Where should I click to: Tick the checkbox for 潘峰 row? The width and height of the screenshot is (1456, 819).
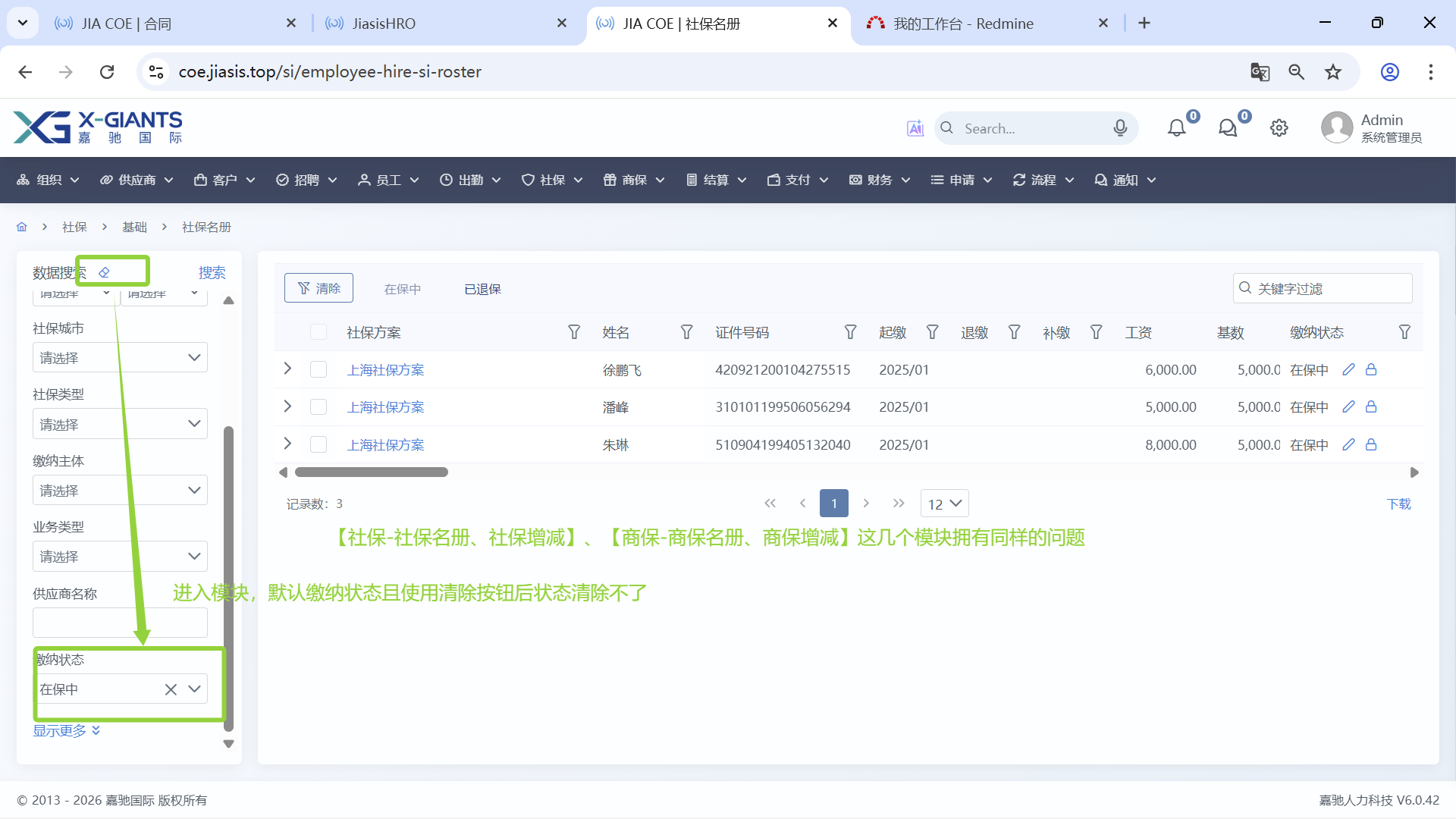[318, 407]
